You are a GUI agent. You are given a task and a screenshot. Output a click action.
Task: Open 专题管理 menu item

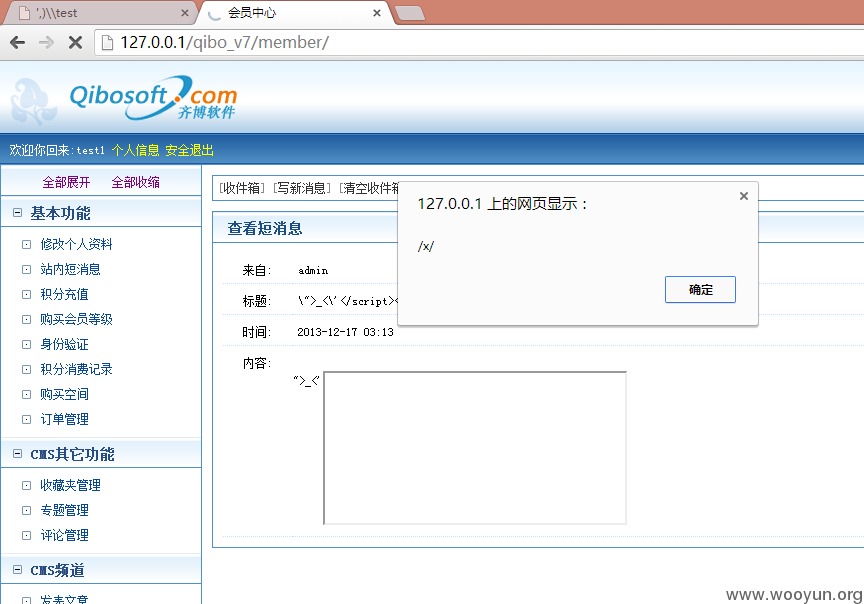[64, 510]
